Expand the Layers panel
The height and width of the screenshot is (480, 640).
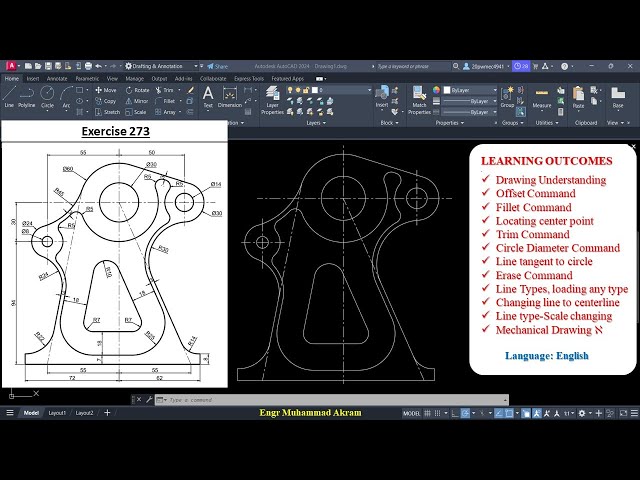point(316,122)
